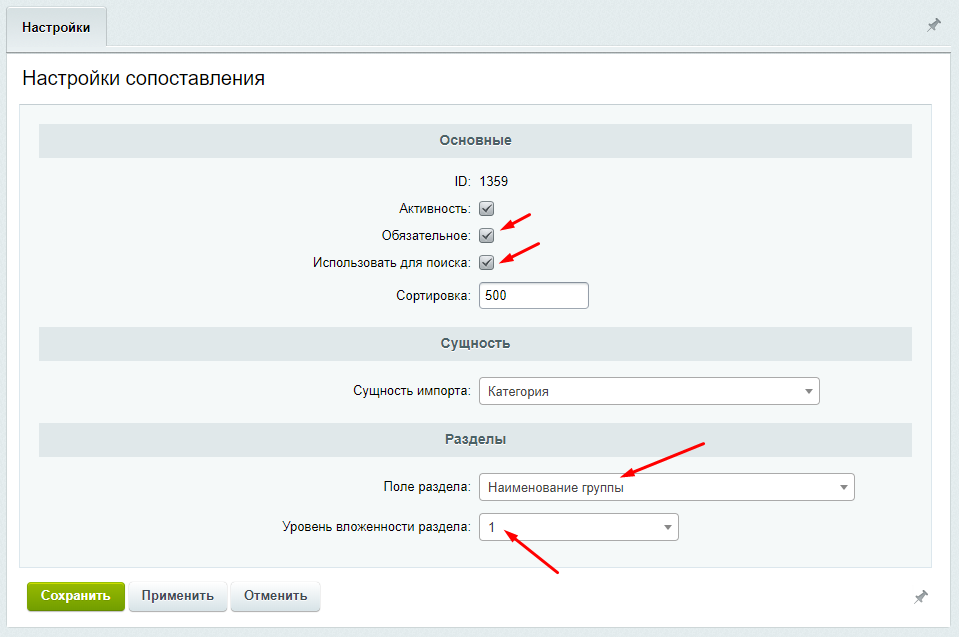Click the pin icon beside the Настройки tab bar
This screenshot has width=959, height=637.
point(934,25)
